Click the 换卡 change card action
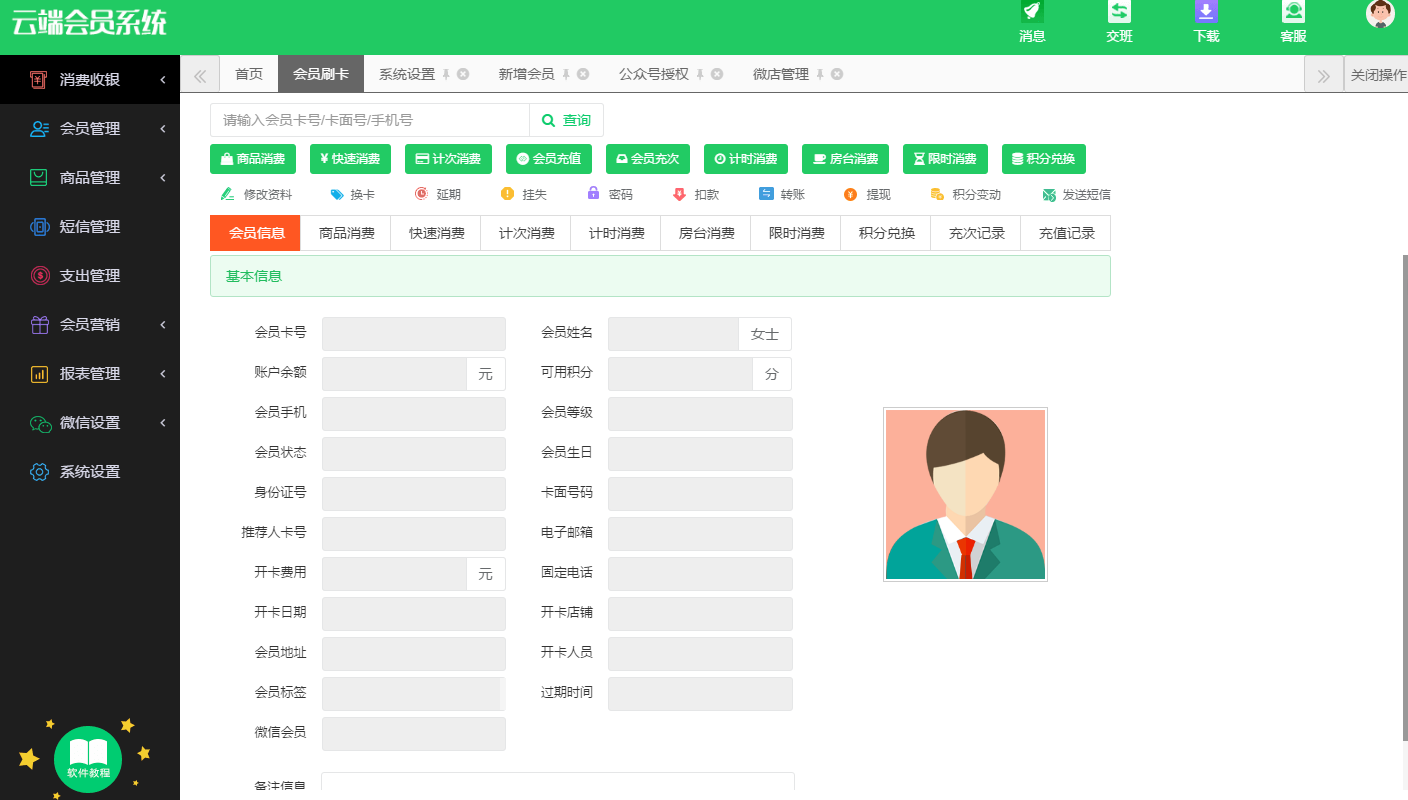The width and height of the screenshot is (1408, 800). click(x=352, y=195)
